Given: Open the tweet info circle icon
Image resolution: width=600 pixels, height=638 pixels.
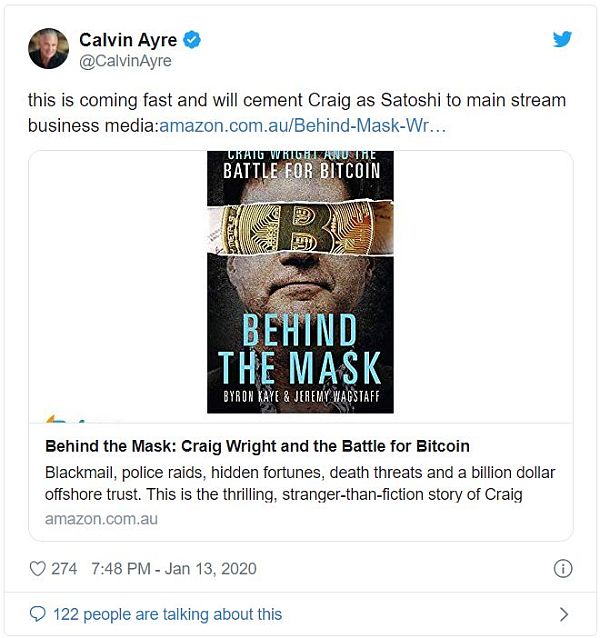Looking at the screenshot, I should (x=563, y=568).
